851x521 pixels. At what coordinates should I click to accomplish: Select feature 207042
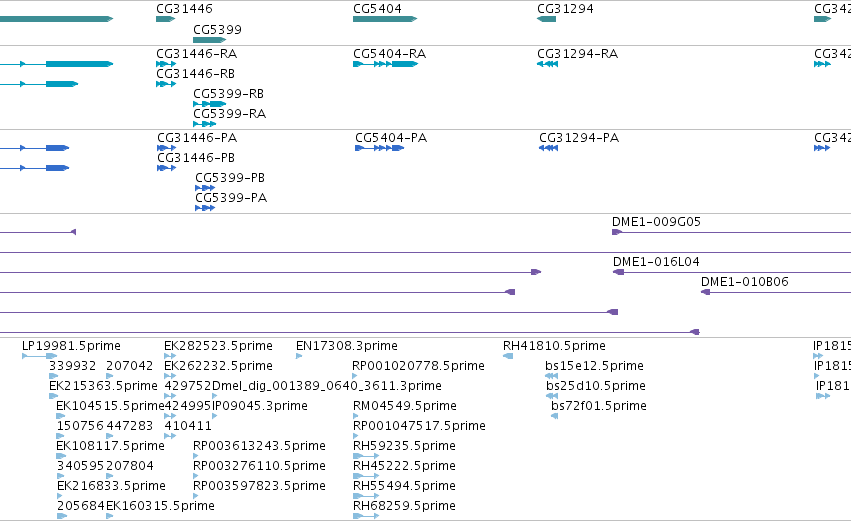tap(129, 366)
